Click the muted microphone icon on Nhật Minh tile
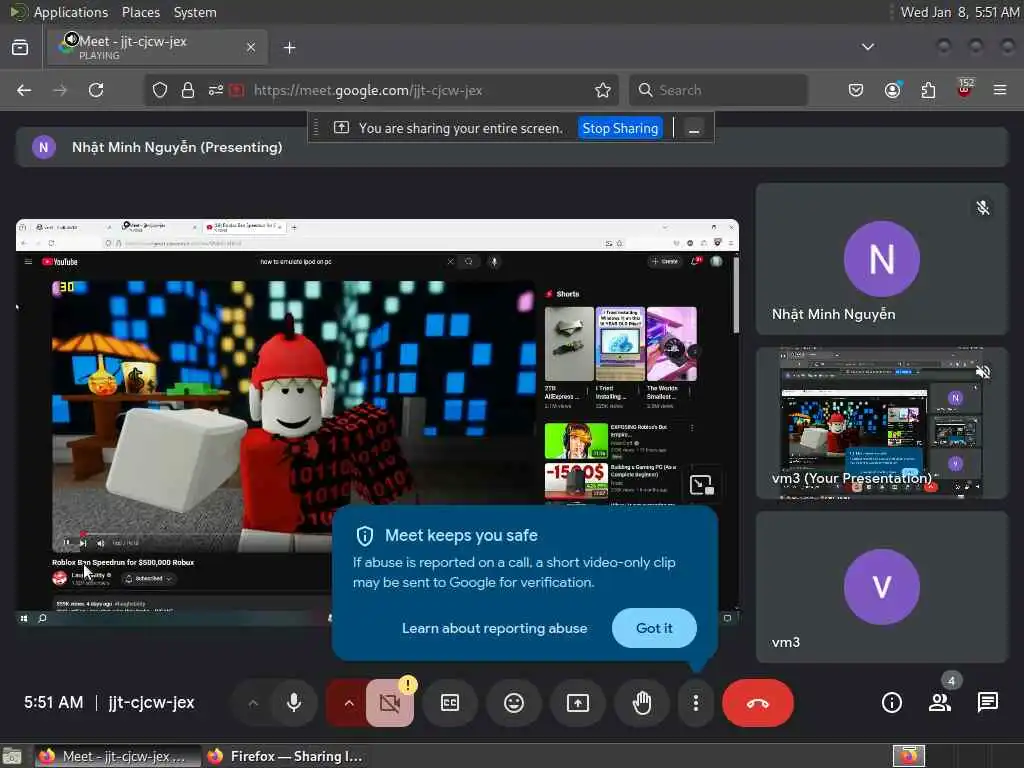 (983, 208)
